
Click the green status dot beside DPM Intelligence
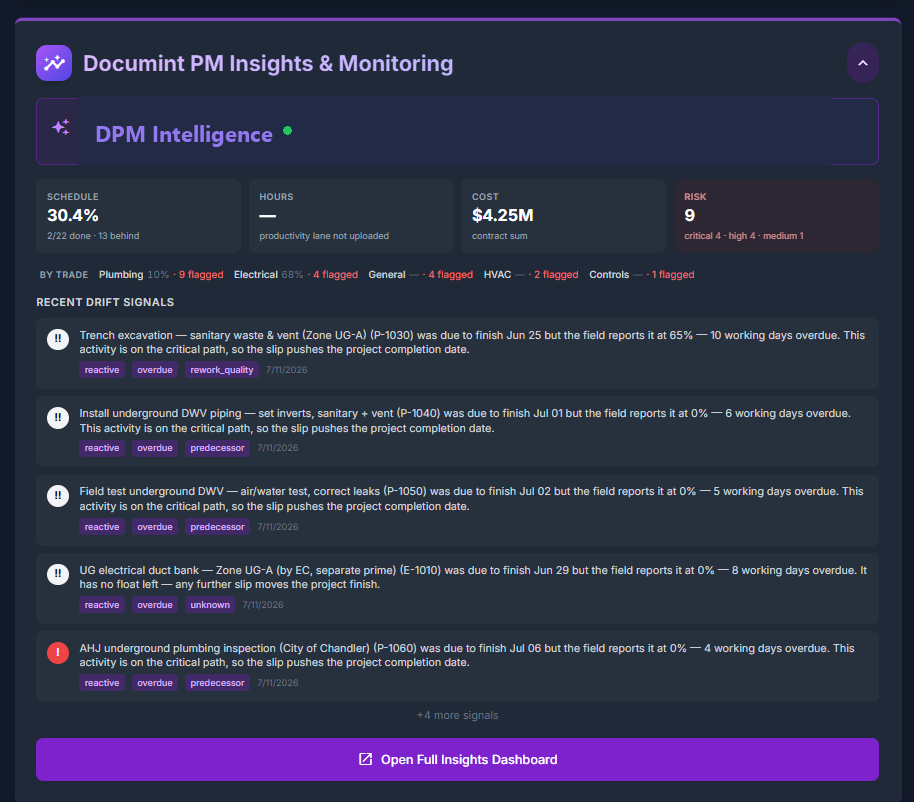pyautogui.click(x=287, y=131)
